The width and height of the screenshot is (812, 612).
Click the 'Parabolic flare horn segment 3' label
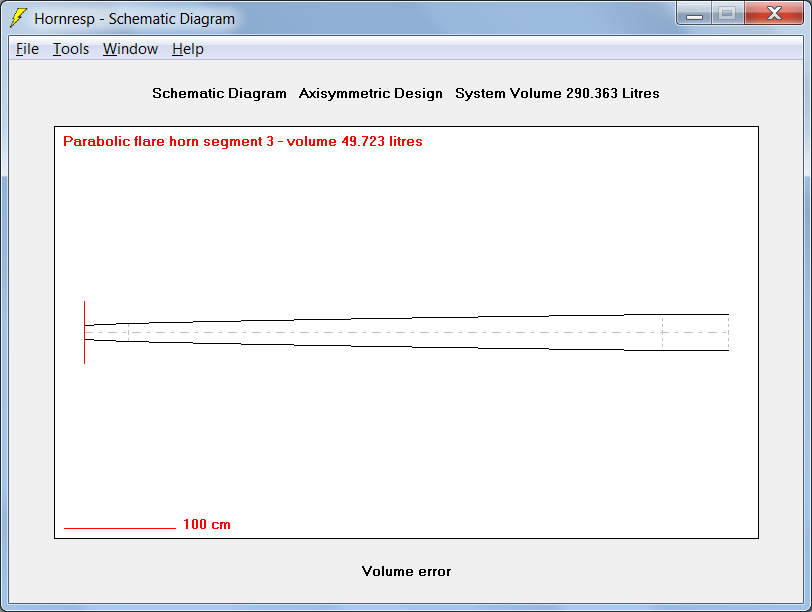click(168, 141)
